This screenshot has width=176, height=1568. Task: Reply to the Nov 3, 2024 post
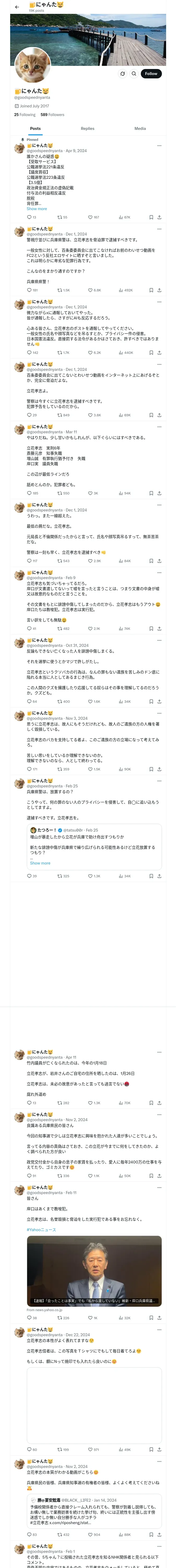coord(29,769)
